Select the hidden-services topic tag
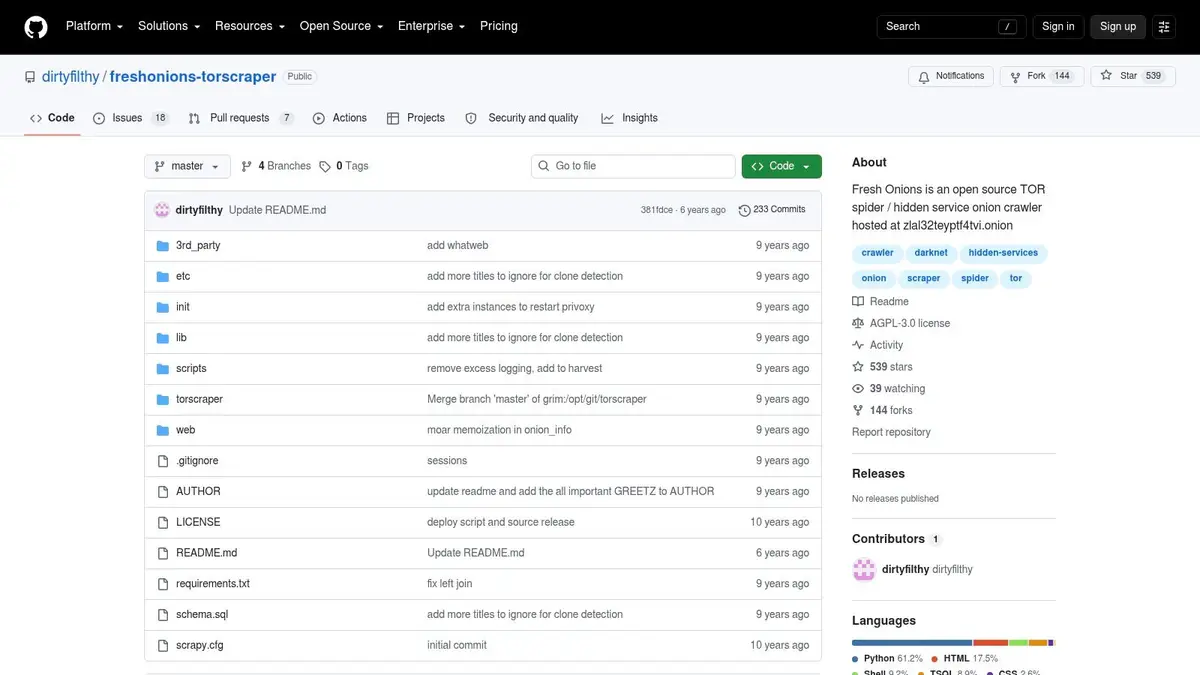Screen dimensions: 1200x675 (x=1003, y=253)
